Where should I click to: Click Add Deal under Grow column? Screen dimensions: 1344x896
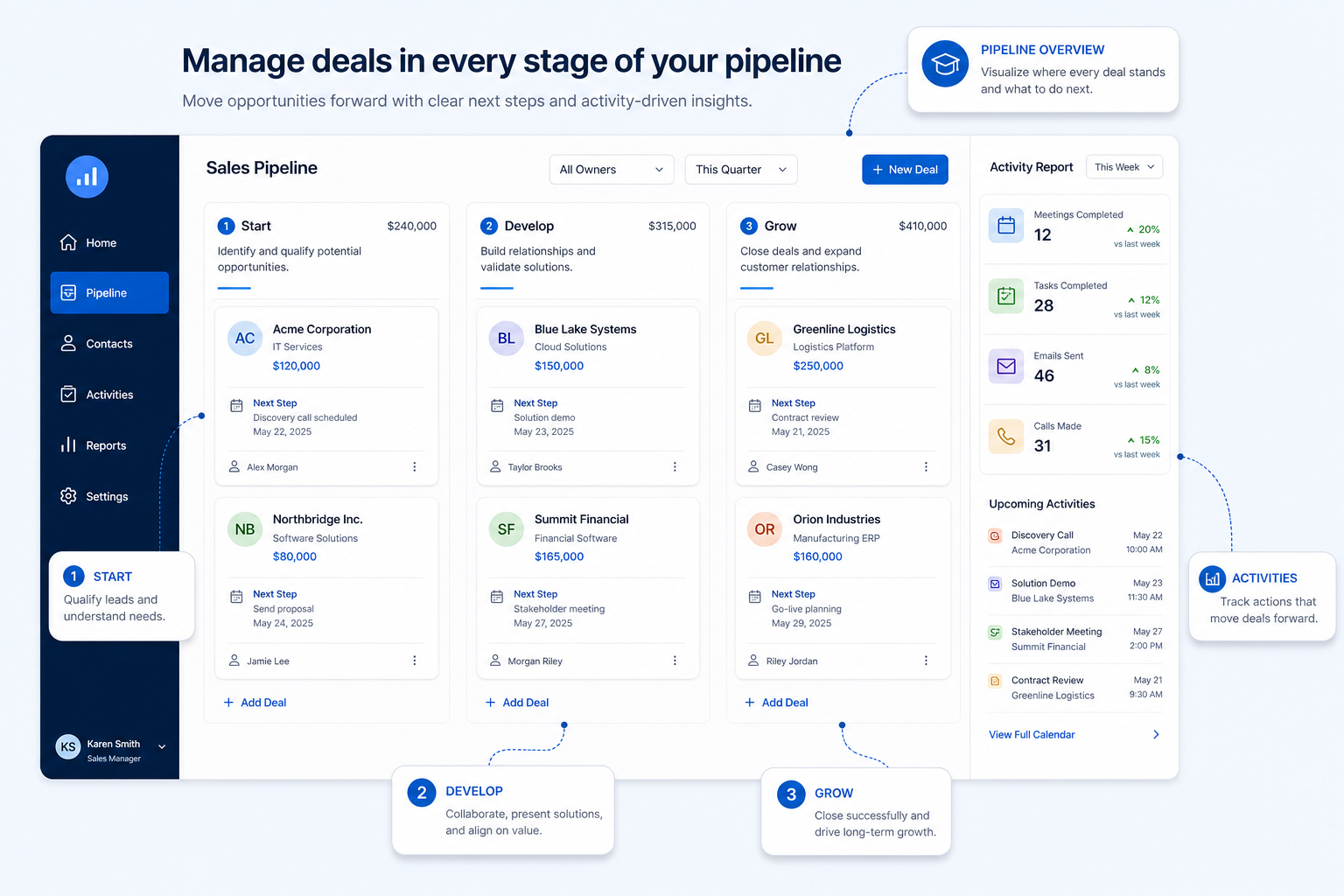(776, 703)
